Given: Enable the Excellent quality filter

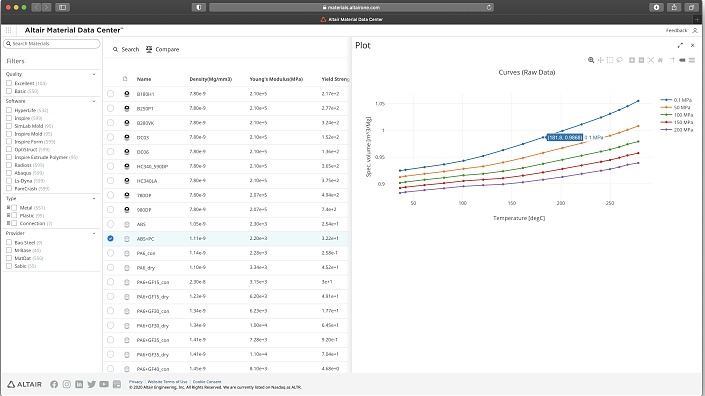Looking at the screenshot, I should (9, 83).
